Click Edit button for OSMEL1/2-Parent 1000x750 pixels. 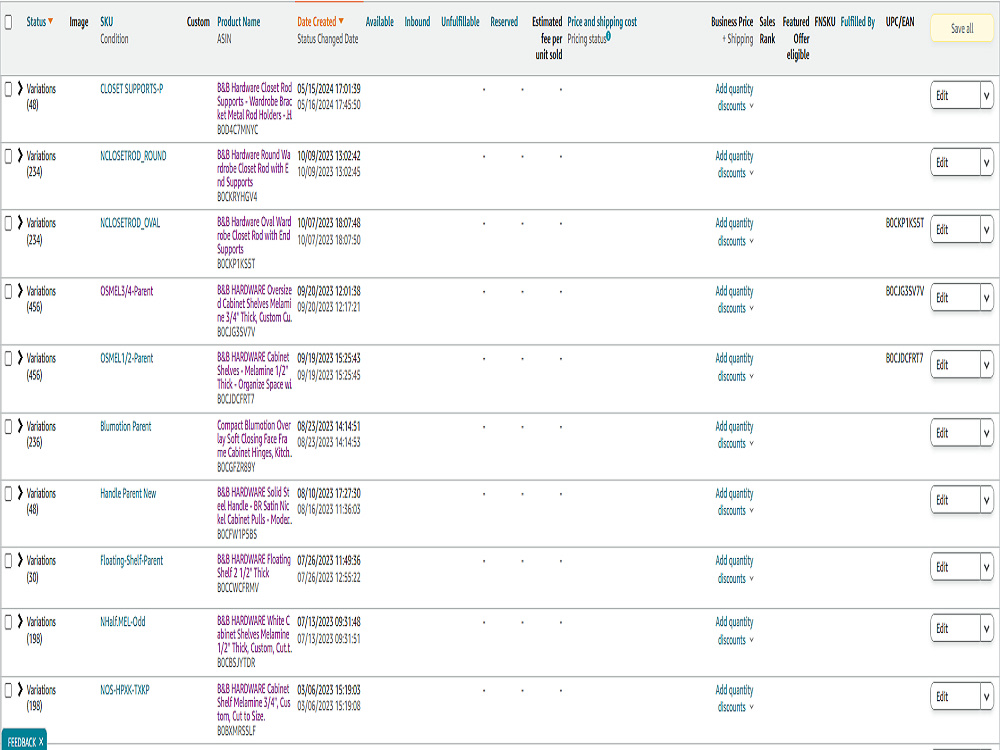click(955, 365)
